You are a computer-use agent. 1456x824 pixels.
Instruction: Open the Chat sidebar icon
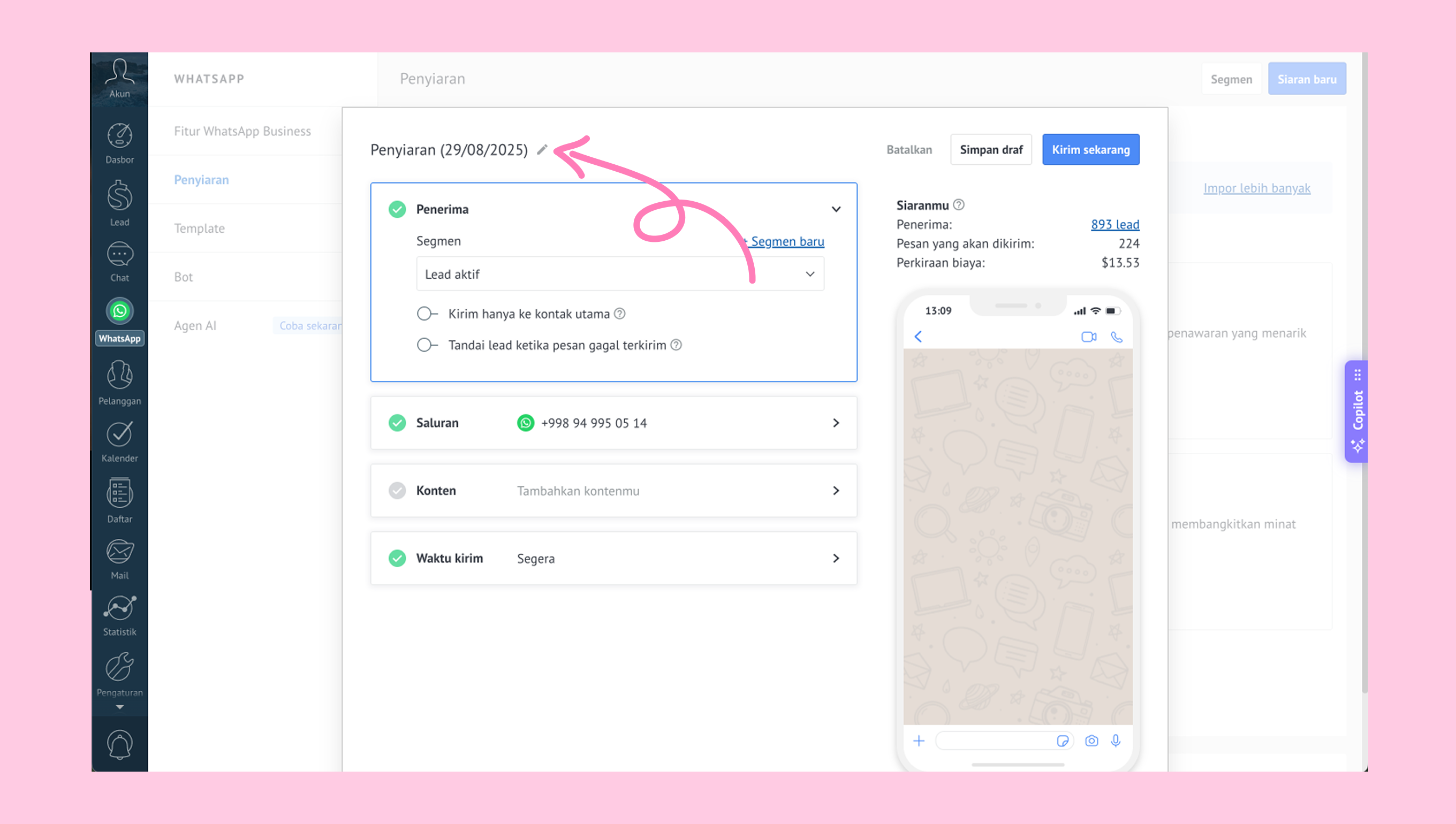(x=119, y=262)
